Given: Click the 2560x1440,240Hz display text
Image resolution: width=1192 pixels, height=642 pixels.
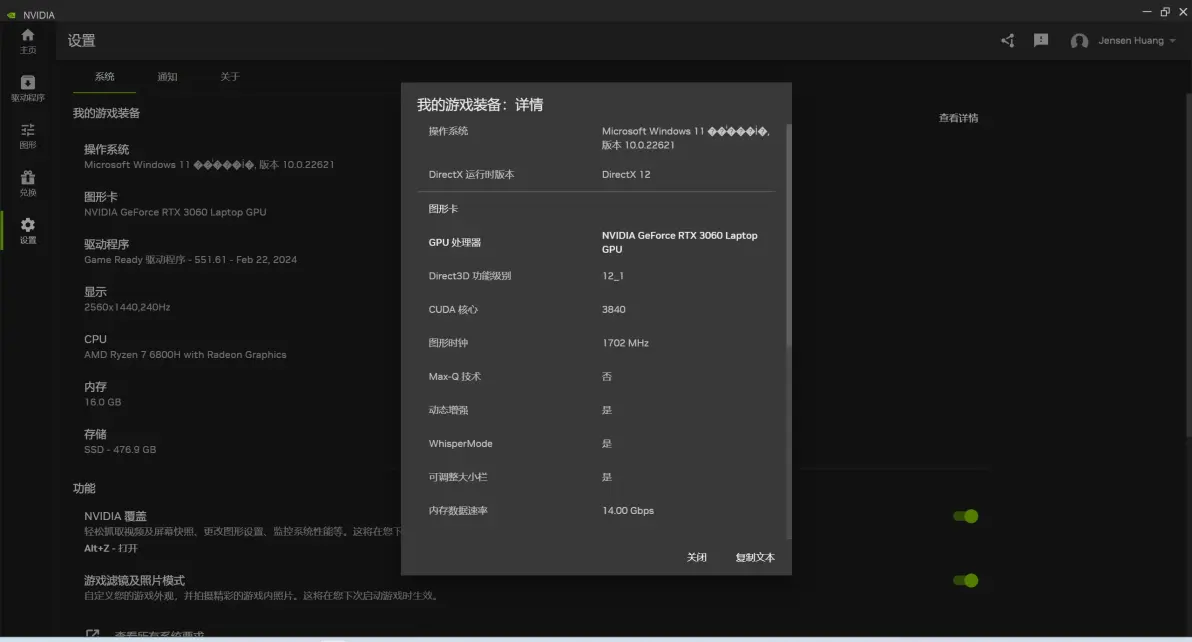Looking at the screenshot, I should (x=127, y=307).
